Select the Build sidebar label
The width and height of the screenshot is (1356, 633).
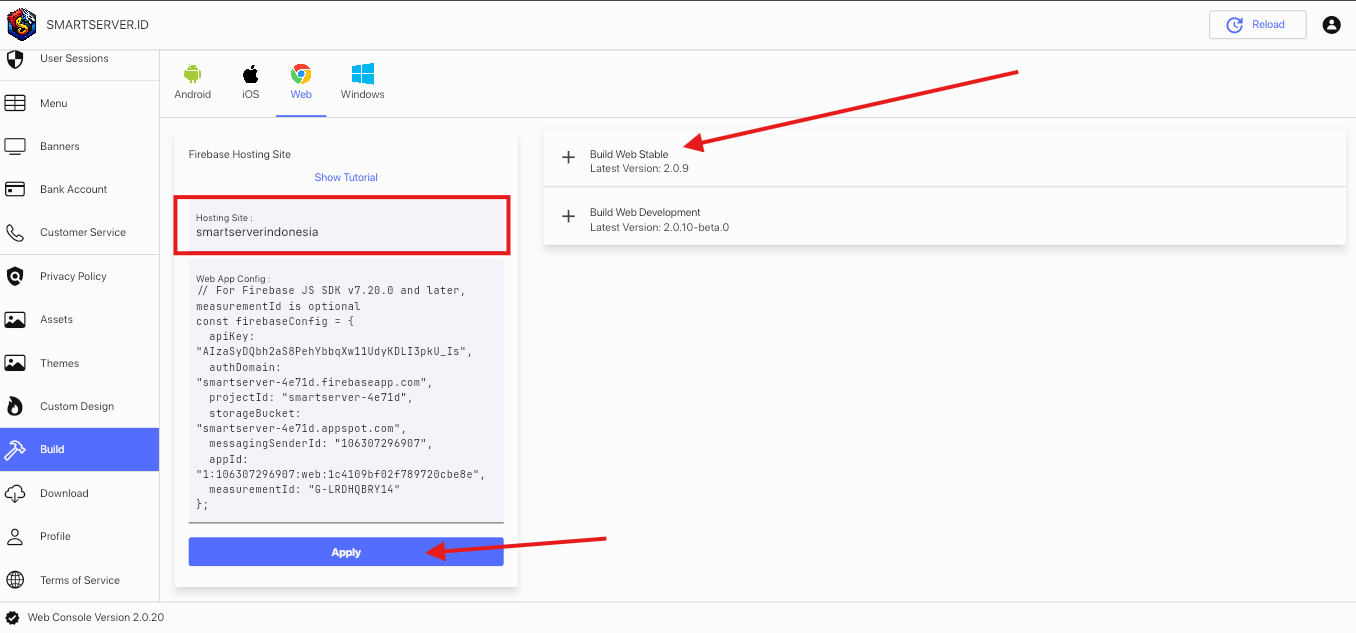[x=52, y=450]
